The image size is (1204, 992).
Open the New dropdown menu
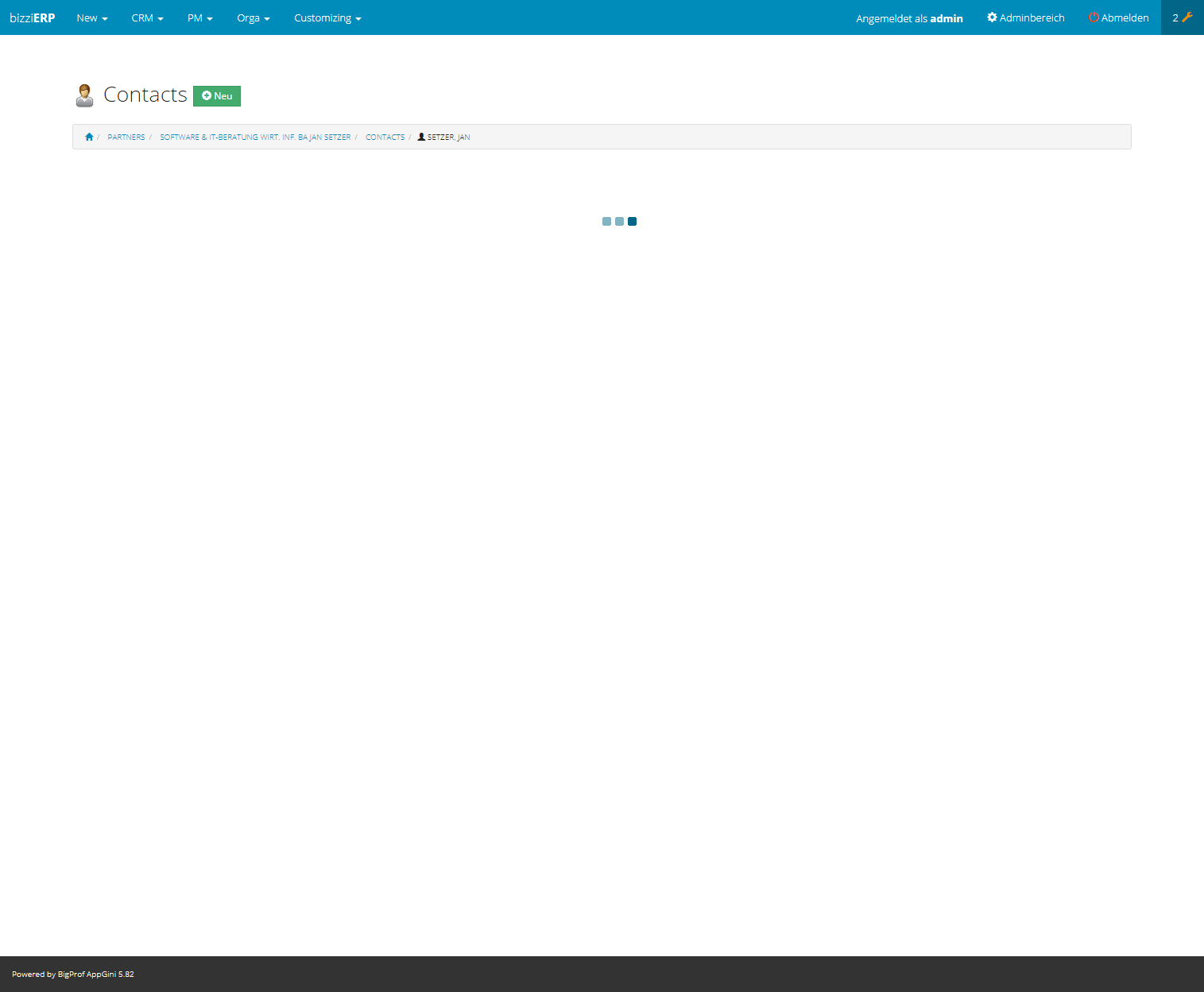(x=92, y=17)
